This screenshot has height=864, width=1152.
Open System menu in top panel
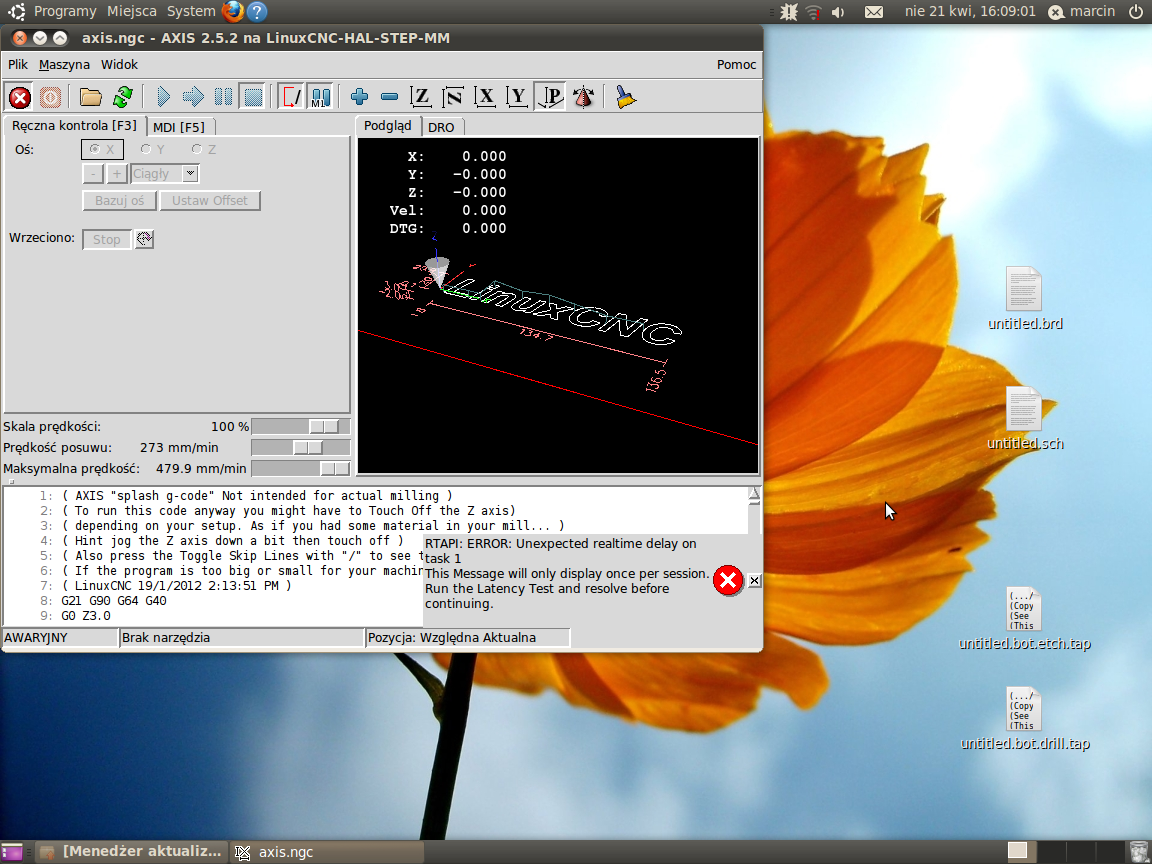(x=191, y=11)
